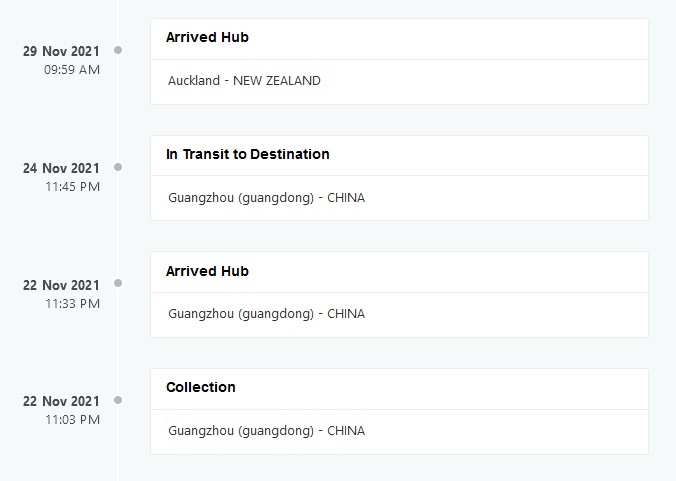Screen dimensions: 676x481
Task: Select the timeline dot beside 11:33 PM
Action: point(118,283)
